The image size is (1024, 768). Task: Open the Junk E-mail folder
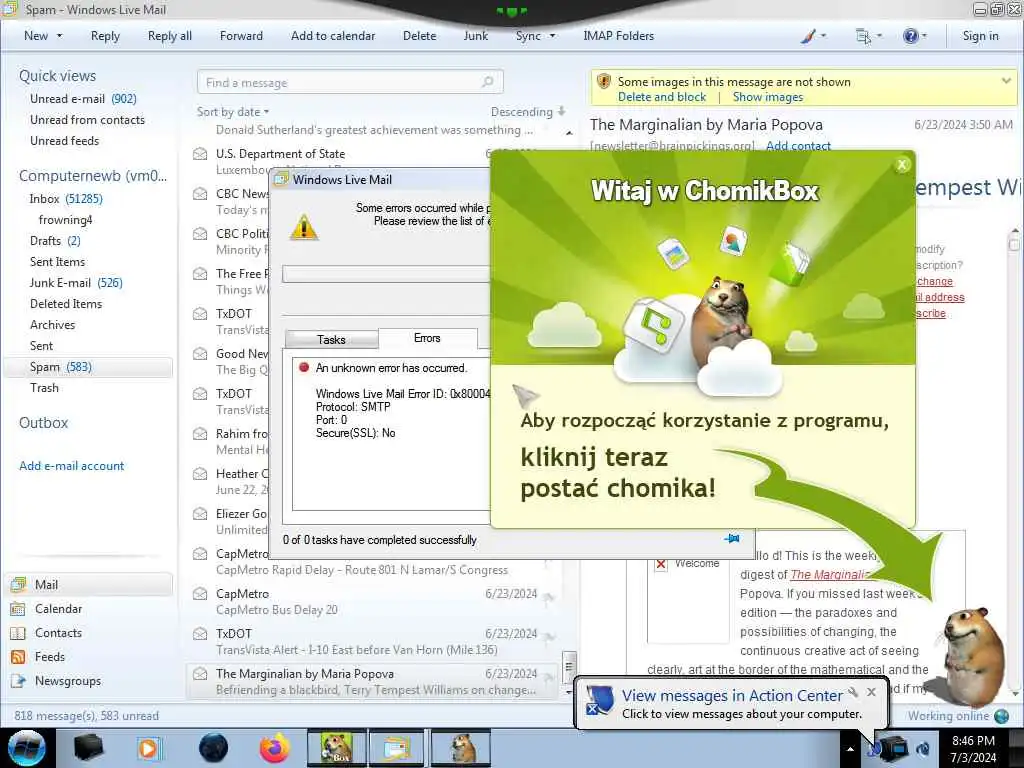[x=76, y=283]
